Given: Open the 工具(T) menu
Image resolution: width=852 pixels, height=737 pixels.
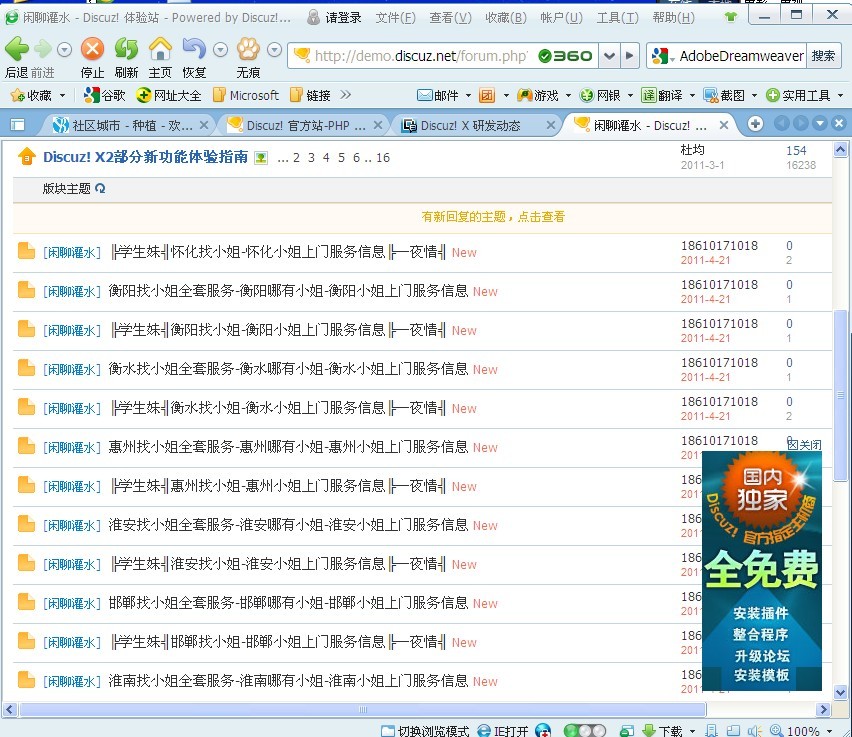Looking at the screenshot, I should (617, 18).
